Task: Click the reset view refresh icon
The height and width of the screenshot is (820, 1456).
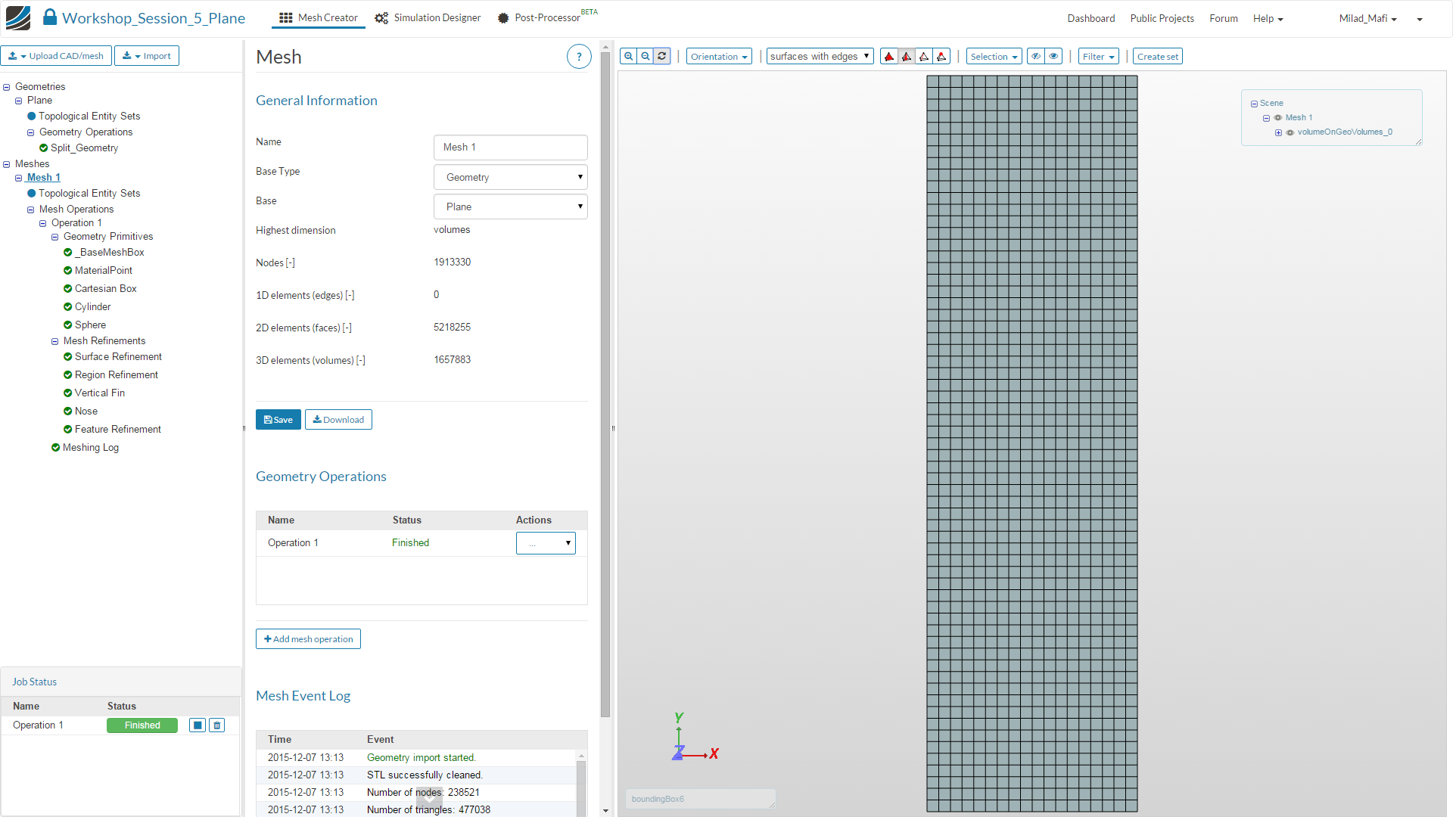Action: point(662,57)
